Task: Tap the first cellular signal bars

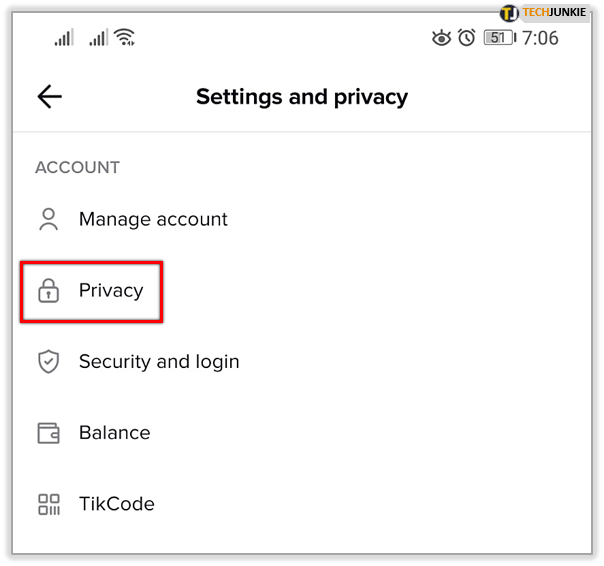Action: point(64,38)
